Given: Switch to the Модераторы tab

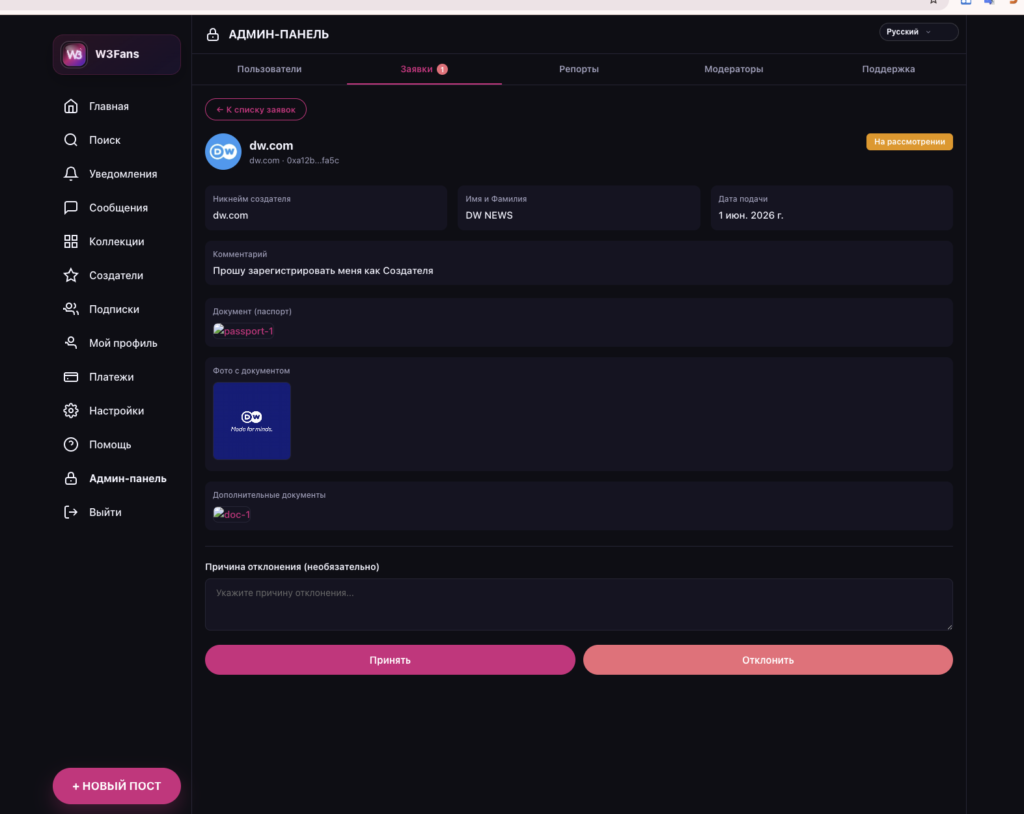Looking at the screenshot, I should (x=733, y=69).
